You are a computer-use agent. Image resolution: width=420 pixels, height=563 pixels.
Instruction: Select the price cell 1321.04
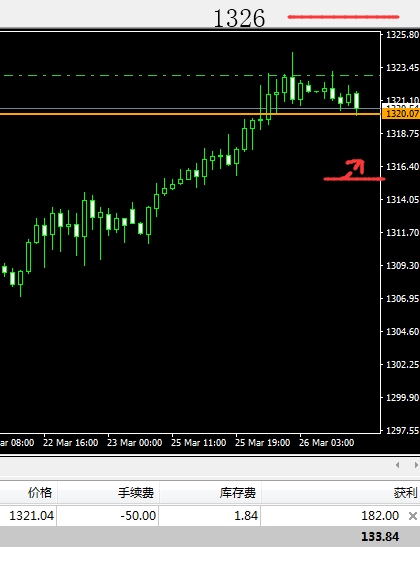(x=32, y=516)
